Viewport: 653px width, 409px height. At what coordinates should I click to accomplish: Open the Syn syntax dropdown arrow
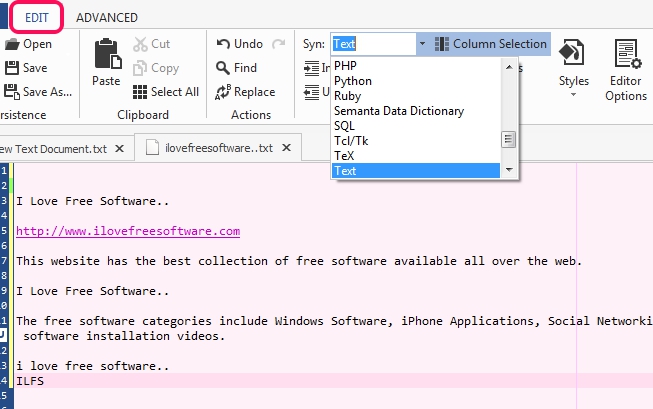(x=422, y=44)
